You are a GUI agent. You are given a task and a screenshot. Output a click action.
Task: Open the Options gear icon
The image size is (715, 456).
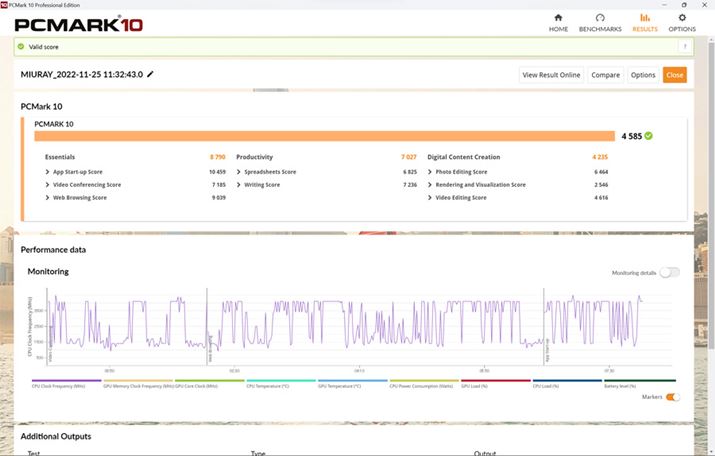coord(682,17)
